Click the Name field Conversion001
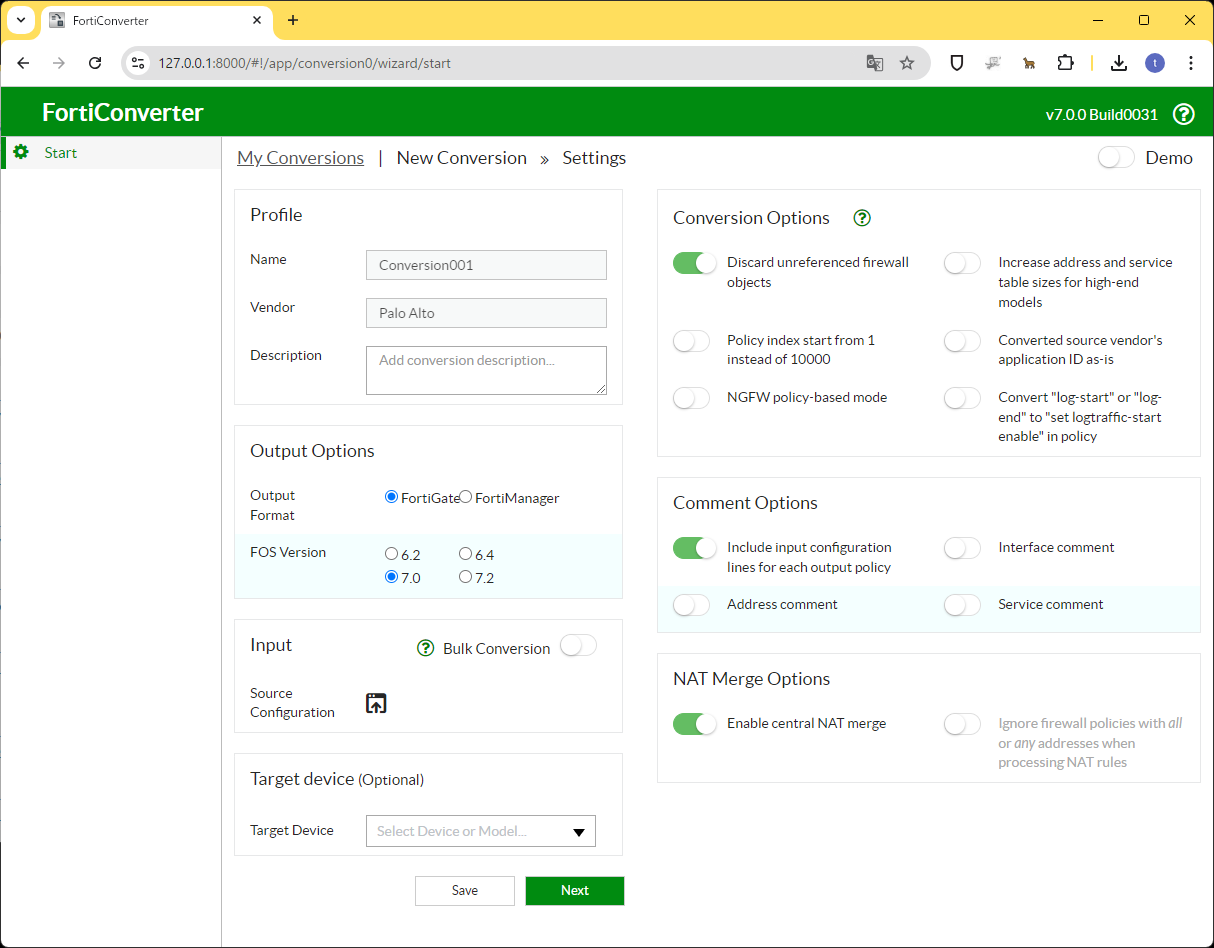The width and height of the screenshot is (1214, 948). 486,265
